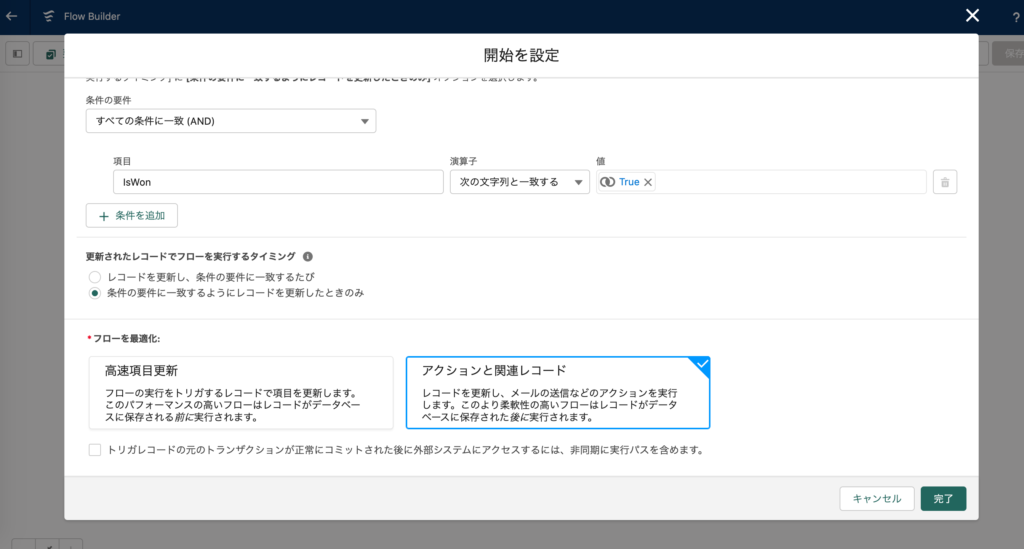Click the value combobox next to True
This screenshot has height=549, width=1024.
[790, 182]
